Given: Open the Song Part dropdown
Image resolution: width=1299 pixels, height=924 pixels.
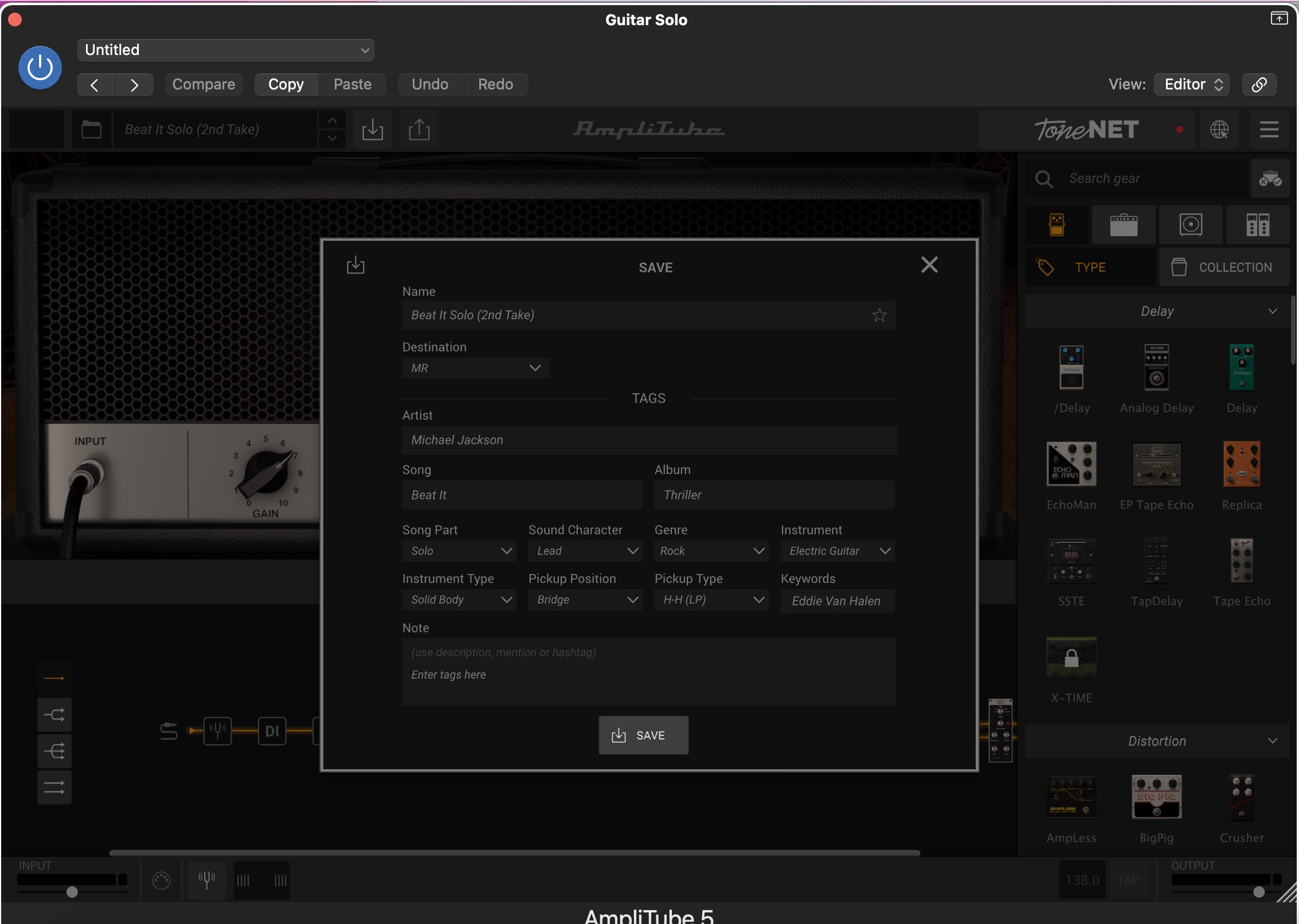Looking at the screenshot, I should point(459,551).
